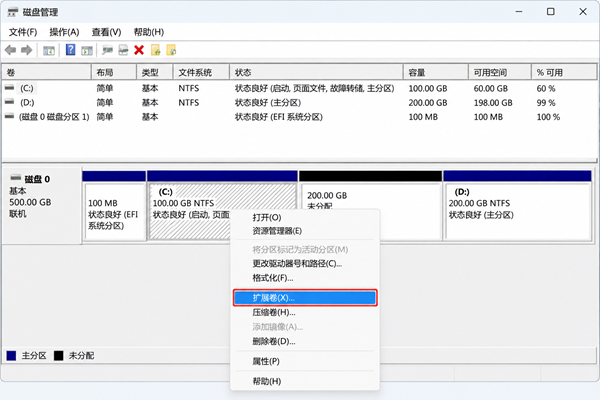Toggle the show/hide action pane icon
Viewport: 600px width, 400px height.
pos(87,50)
